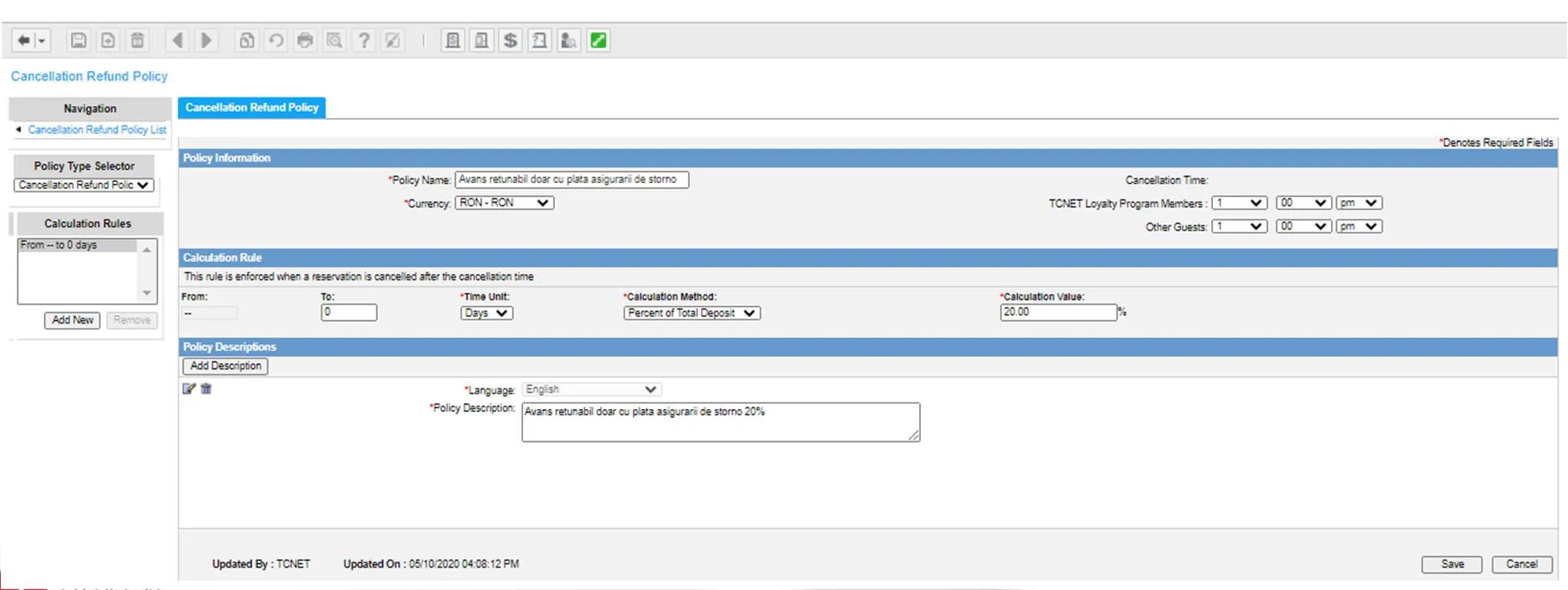Open the dropdown arrow beside the back button
Viewport: 1568px width, 590px height.
42,41
